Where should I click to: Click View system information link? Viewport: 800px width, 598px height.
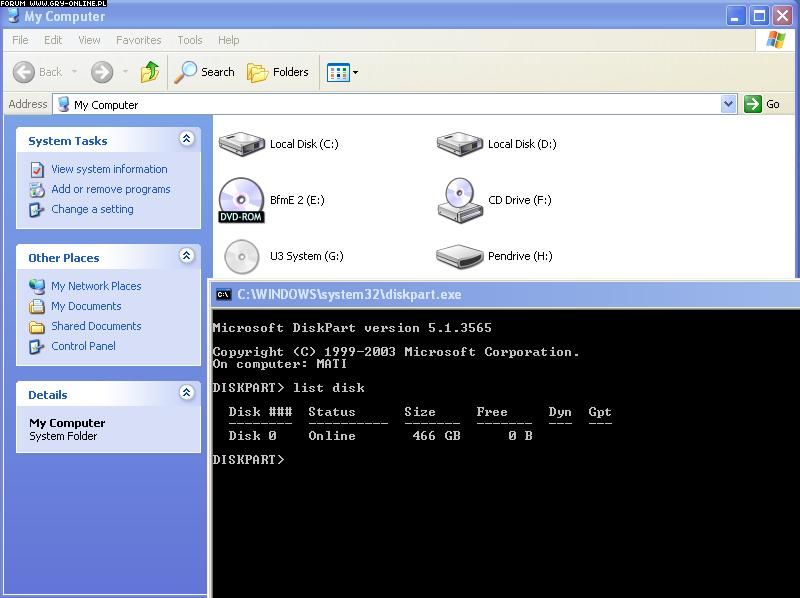109,169
